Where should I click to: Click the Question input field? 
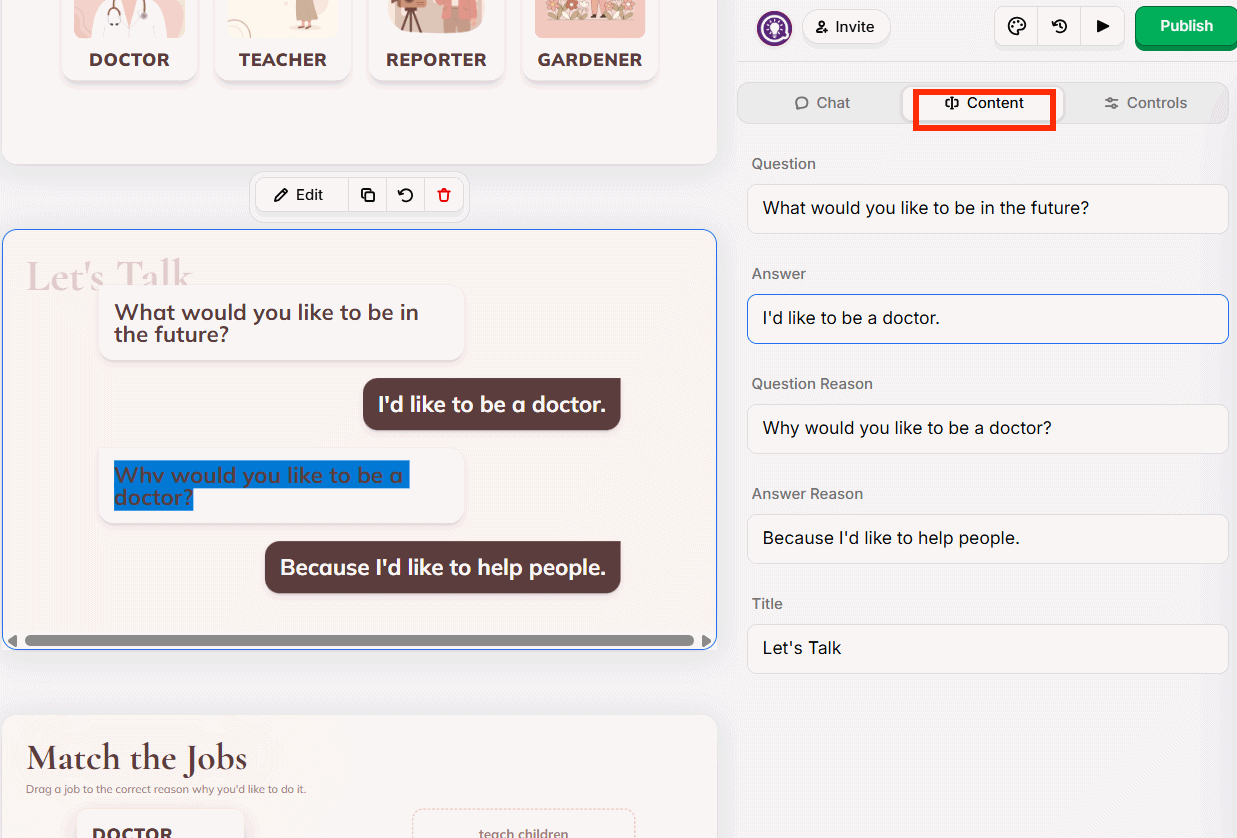pos(987,208)
